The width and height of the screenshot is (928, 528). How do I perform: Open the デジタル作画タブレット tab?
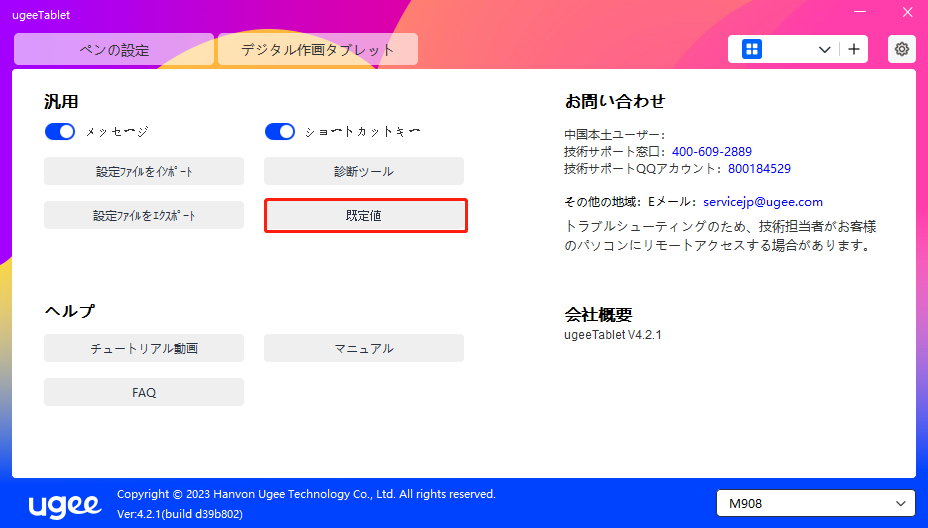click(317, 49)
